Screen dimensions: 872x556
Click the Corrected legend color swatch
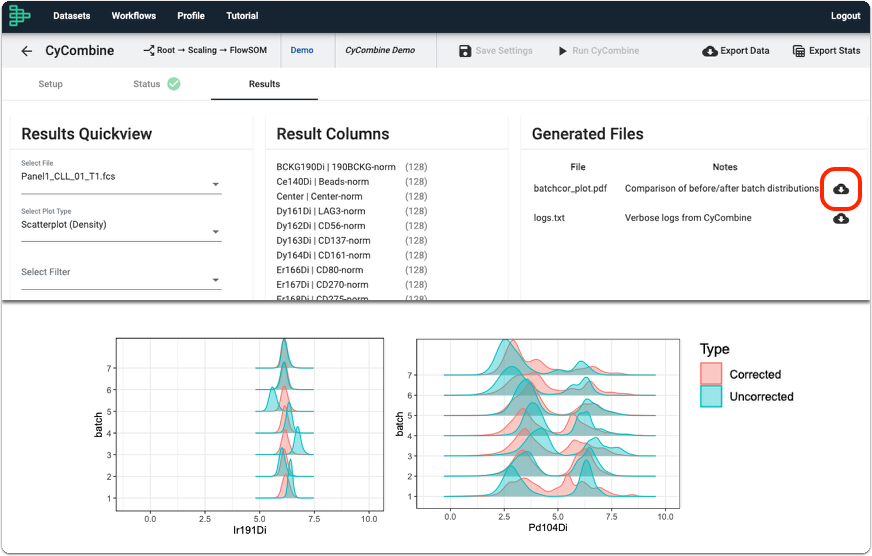click(x=711, y=374)
